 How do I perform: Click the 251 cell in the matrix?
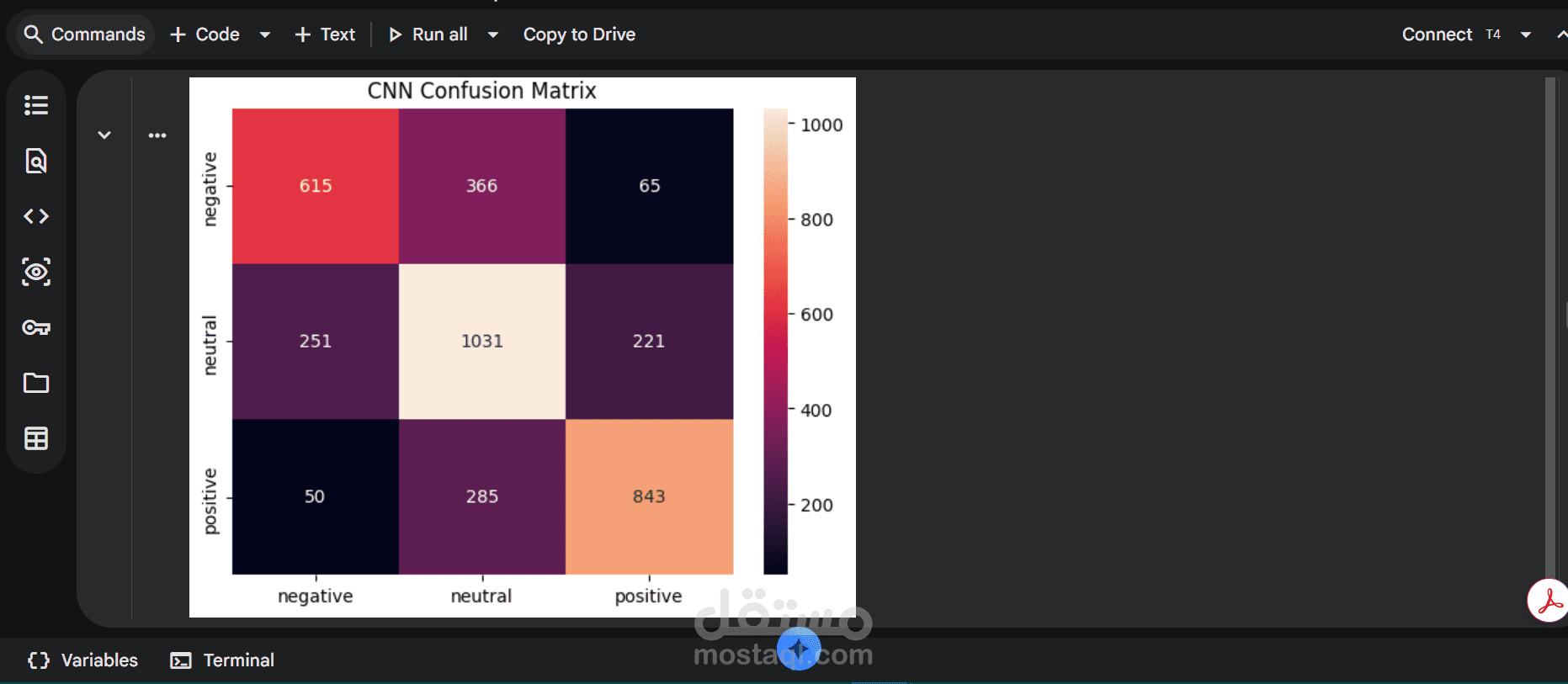click(316, 342)
